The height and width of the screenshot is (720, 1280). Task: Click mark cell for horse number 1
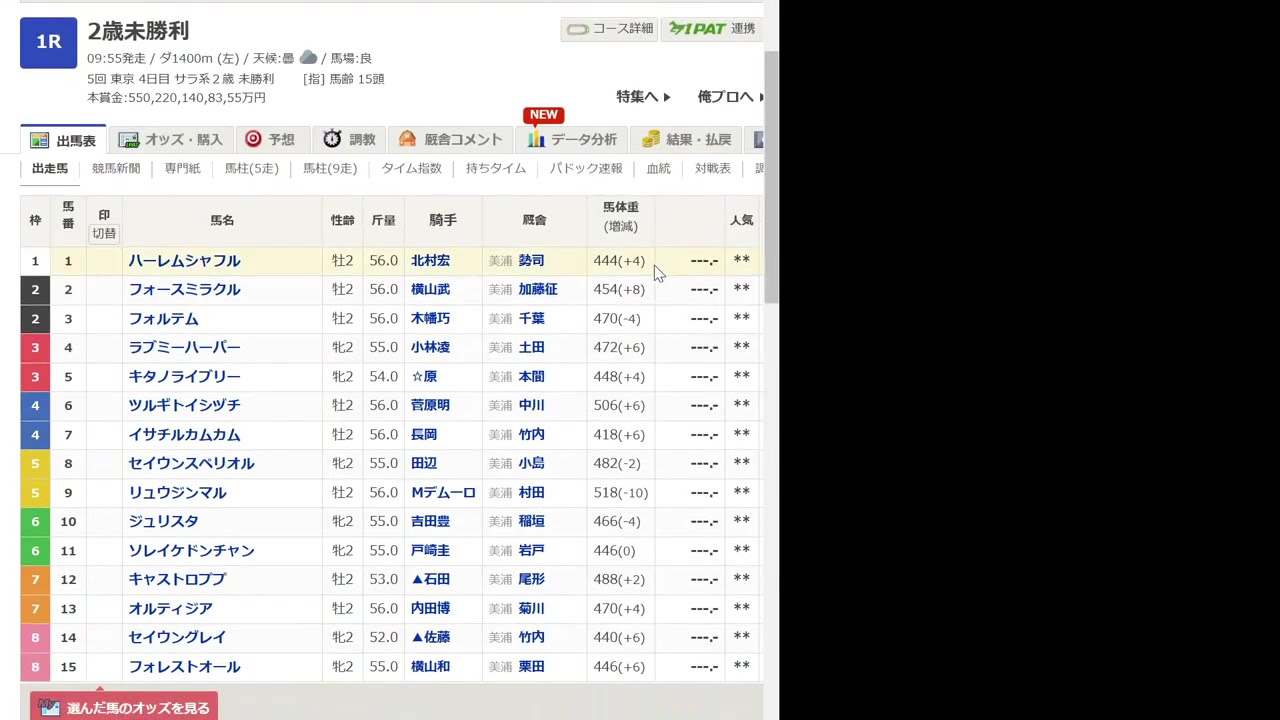[104, 260]
